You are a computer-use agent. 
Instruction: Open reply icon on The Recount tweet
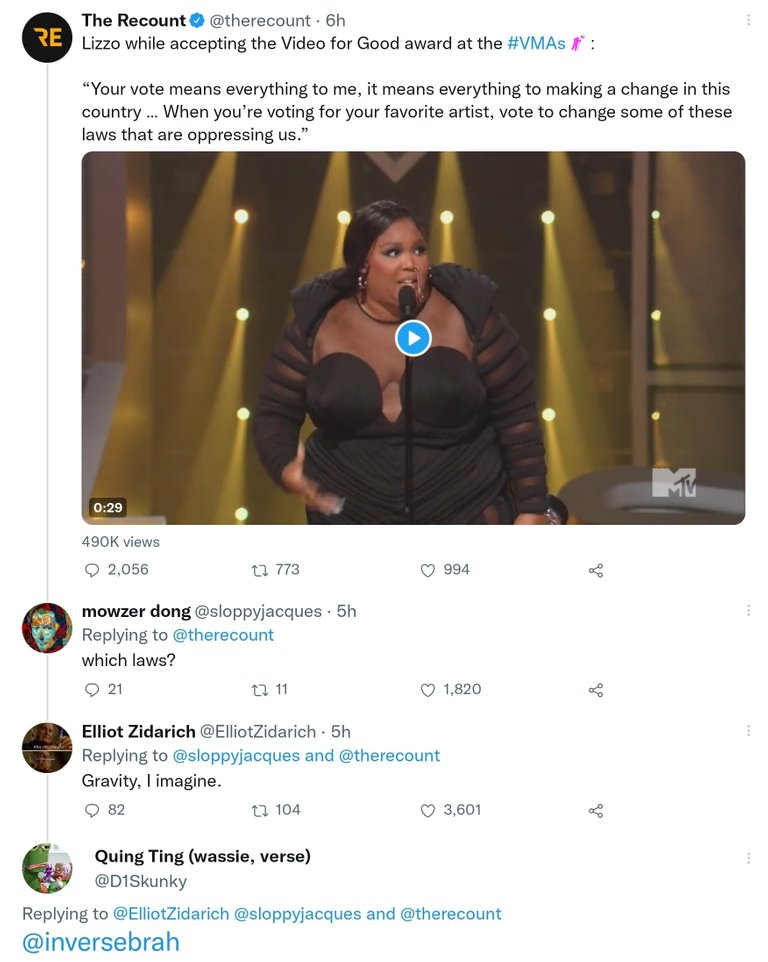click(91, 570)
